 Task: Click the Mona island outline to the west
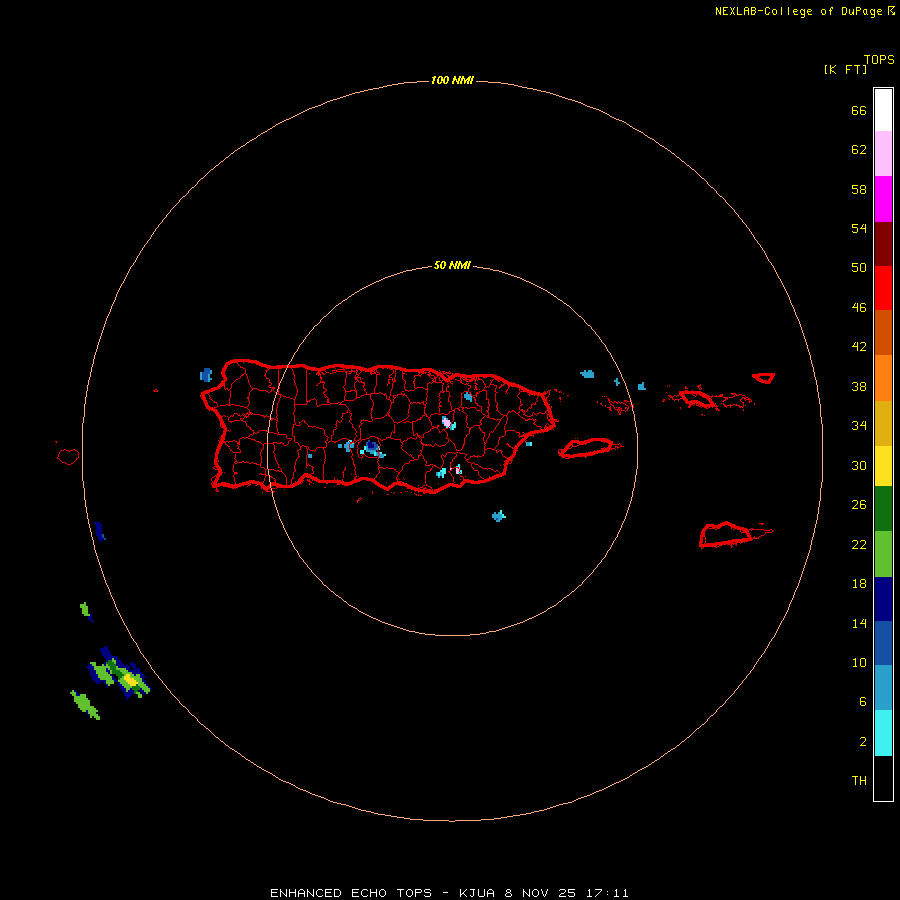68,456
